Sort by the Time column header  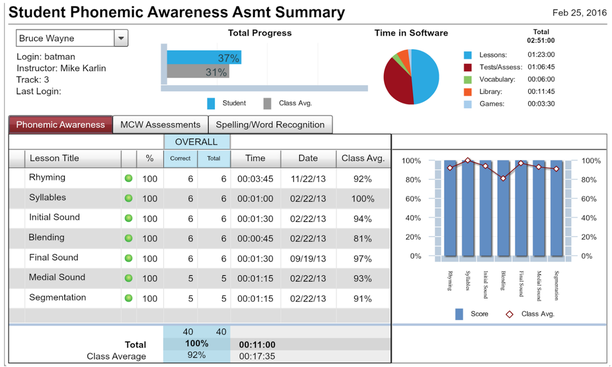click(255, 158)
